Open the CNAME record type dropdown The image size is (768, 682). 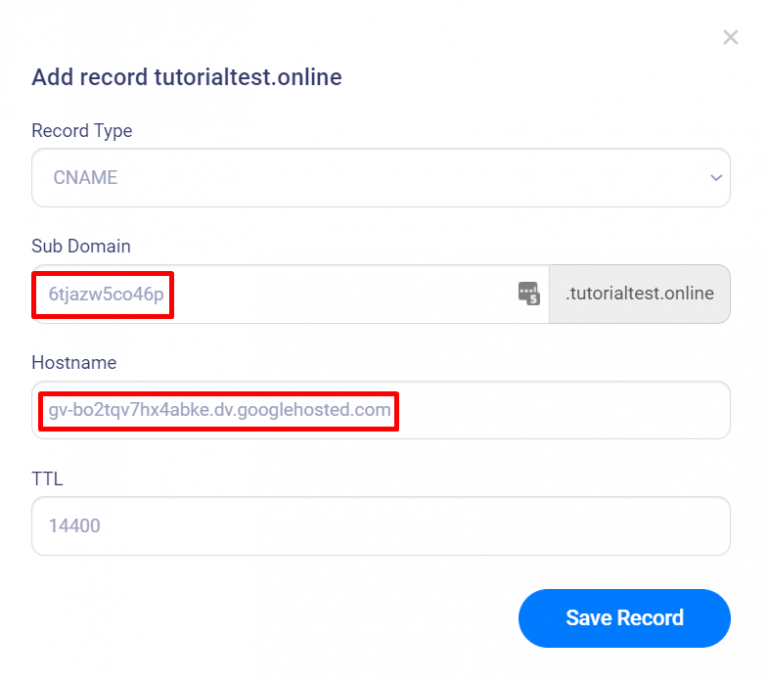coord(381,177)
